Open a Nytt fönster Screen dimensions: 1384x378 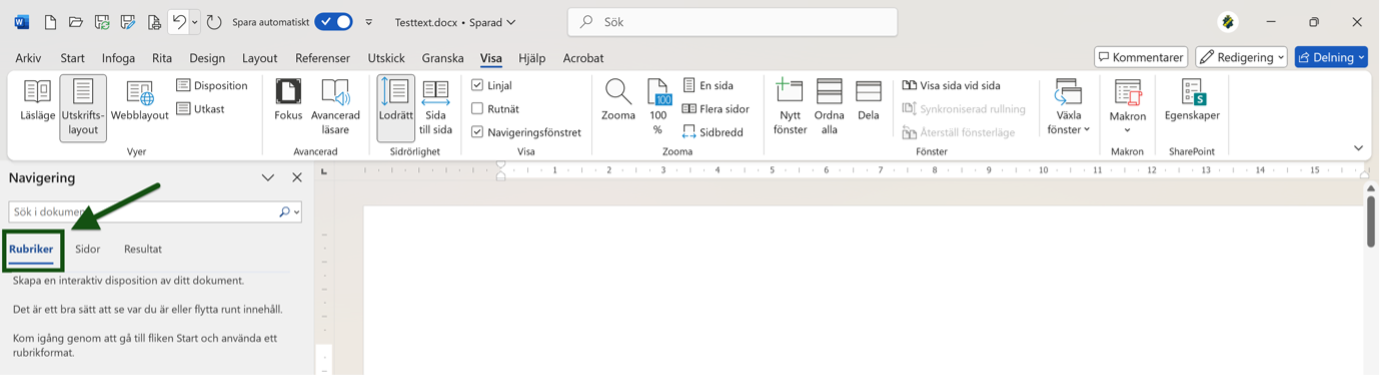click(x=789, y=107)
